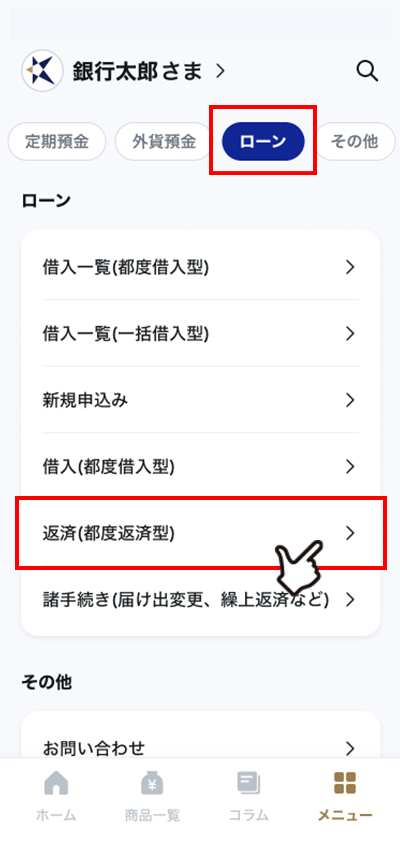Open the bank logo avatar
400x866 pixels.
42,71
